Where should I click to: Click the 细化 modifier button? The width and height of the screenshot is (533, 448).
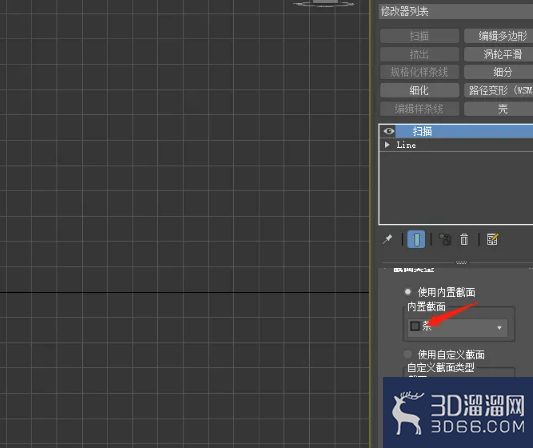419,90
